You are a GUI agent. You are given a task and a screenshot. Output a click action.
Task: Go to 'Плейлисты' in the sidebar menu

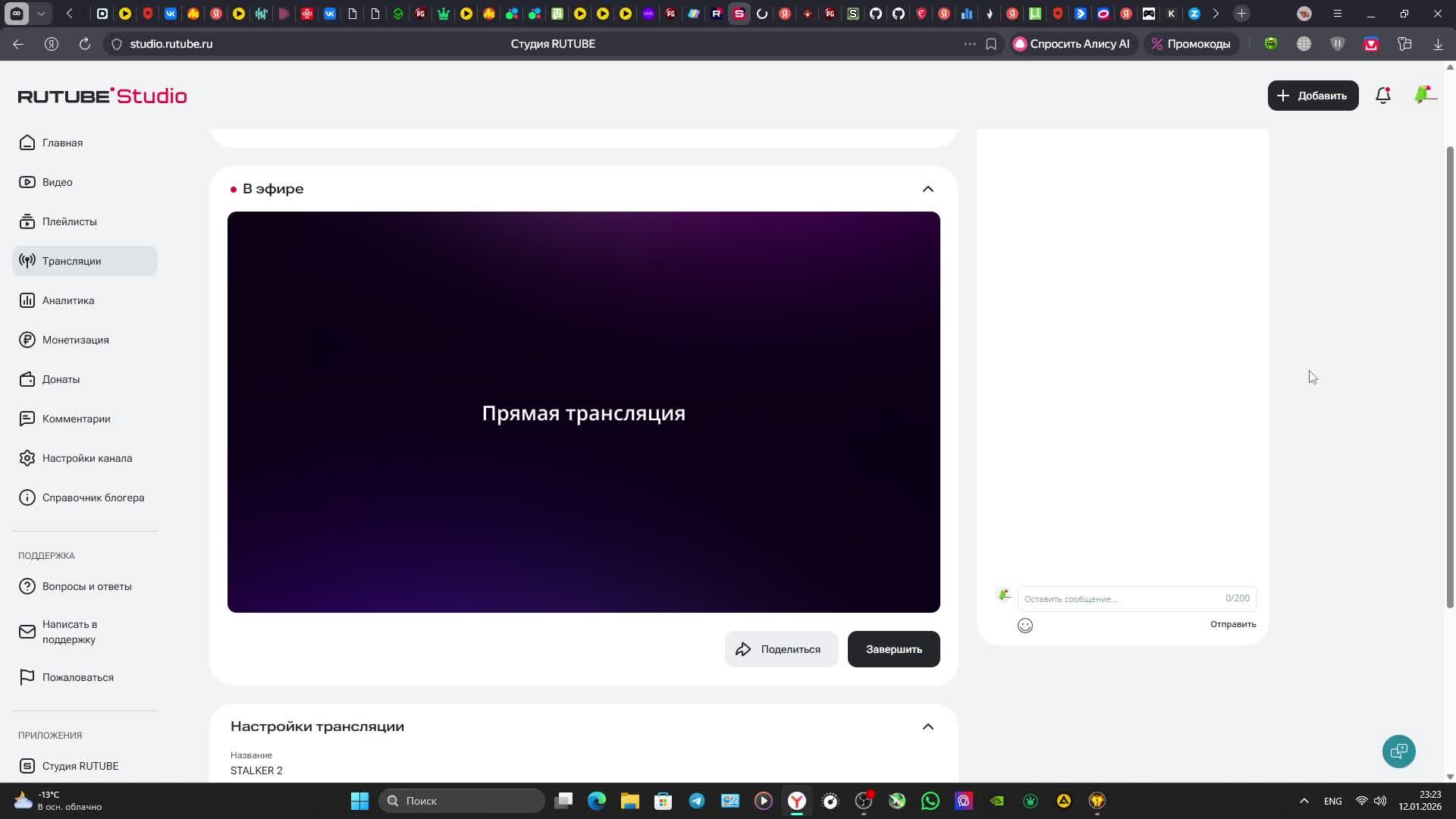coord(69,221)
